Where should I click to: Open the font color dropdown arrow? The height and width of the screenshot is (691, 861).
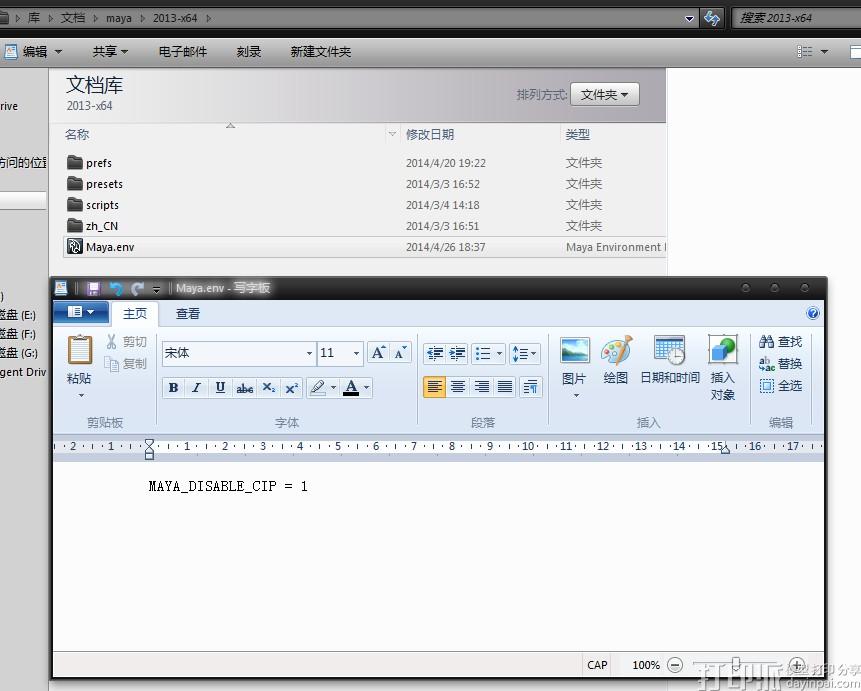pyautogui.click(x=367, y=388)
